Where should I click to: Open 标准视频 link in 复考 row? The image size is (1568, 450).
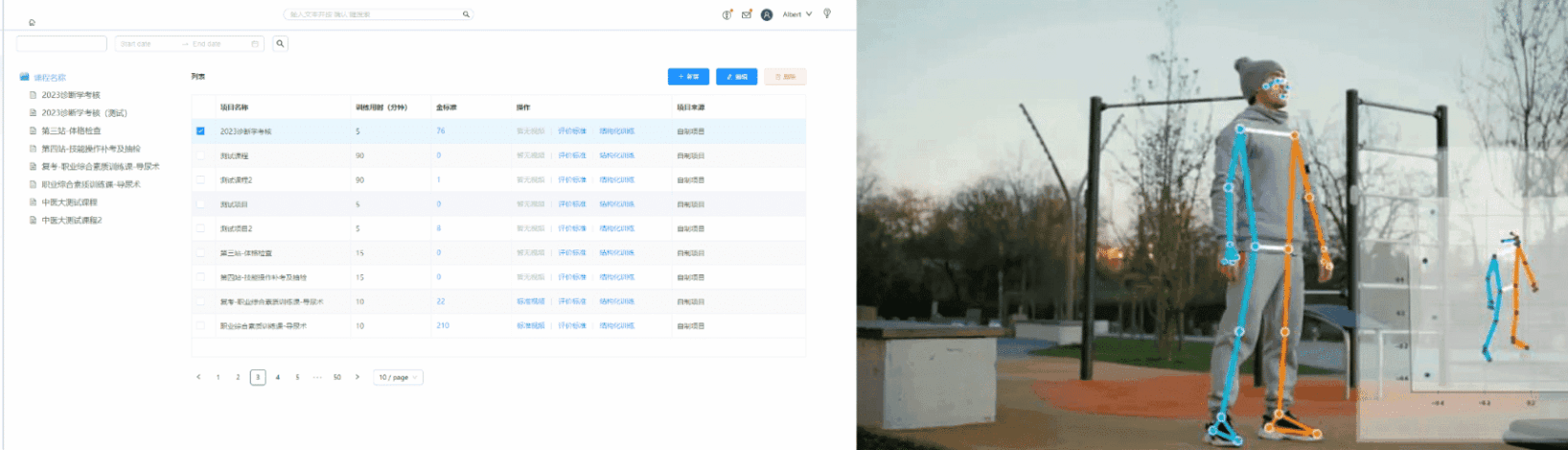(x=531, y=301)
